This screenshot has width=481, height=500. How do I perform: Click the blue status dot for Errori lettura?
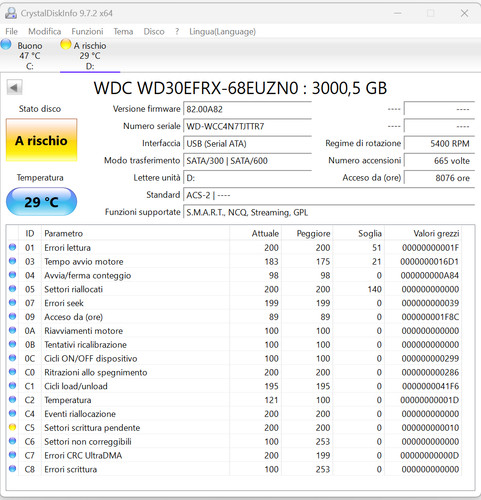point(12,247)
